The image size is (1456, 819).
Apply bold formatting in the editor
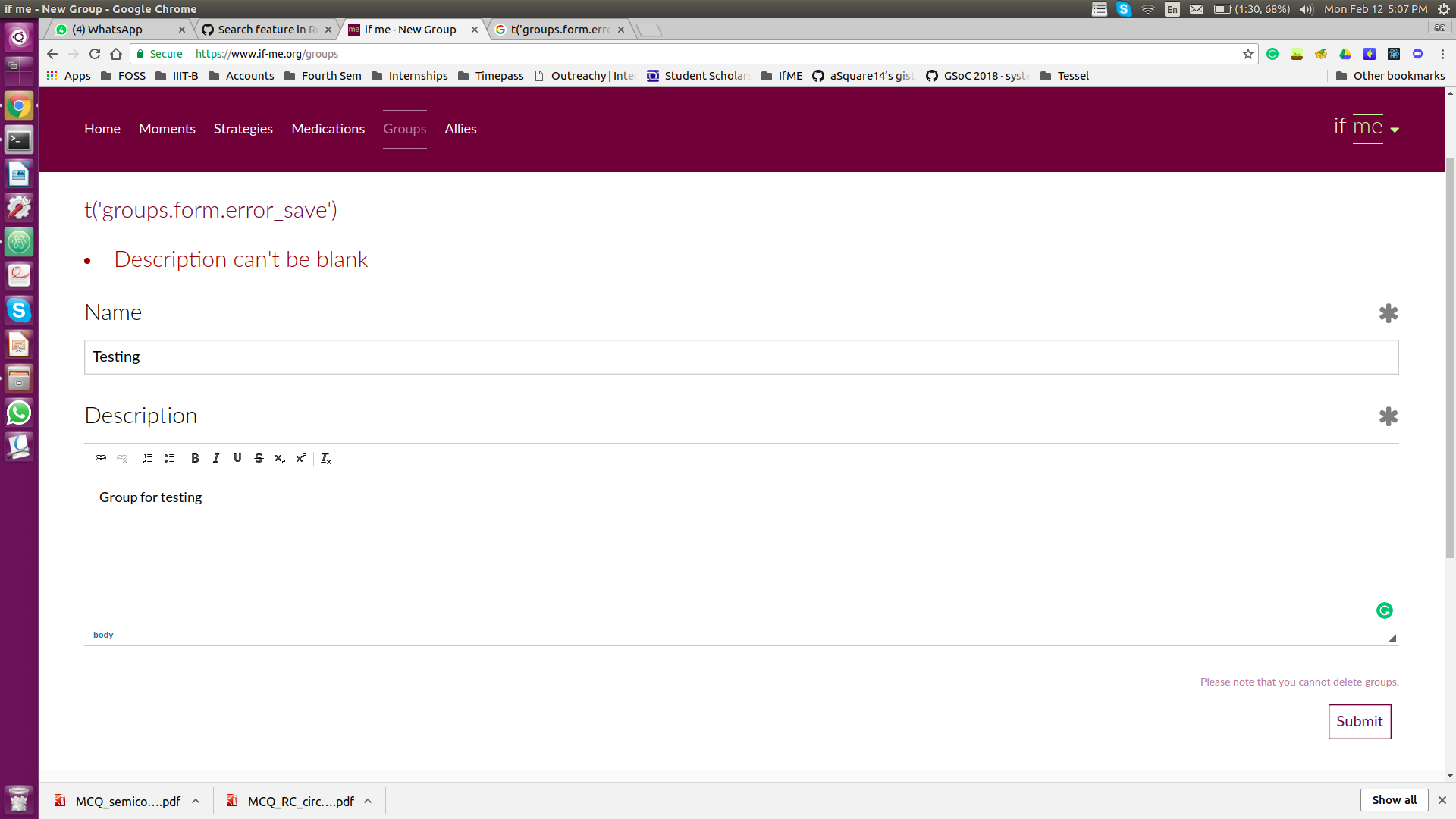tap(194, 458)
